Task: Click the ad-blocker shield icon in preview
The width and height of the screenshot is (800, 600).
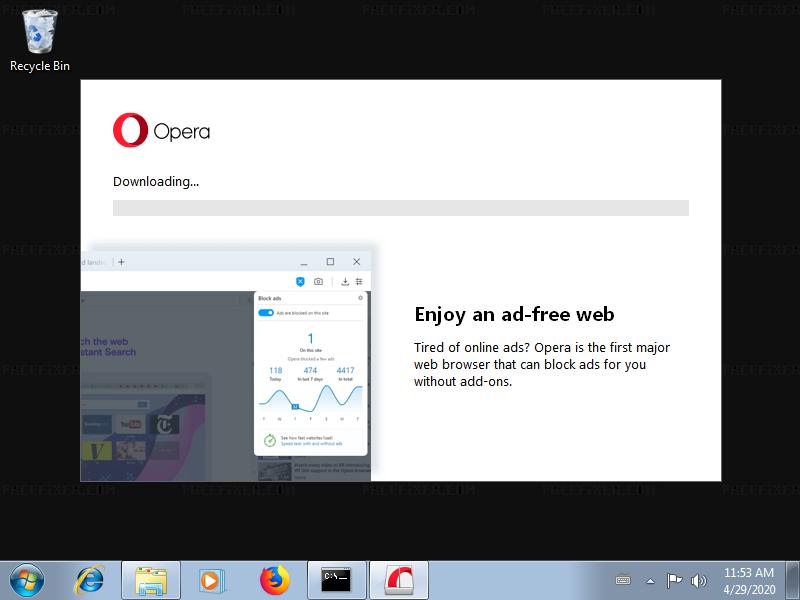Action: 300,282
